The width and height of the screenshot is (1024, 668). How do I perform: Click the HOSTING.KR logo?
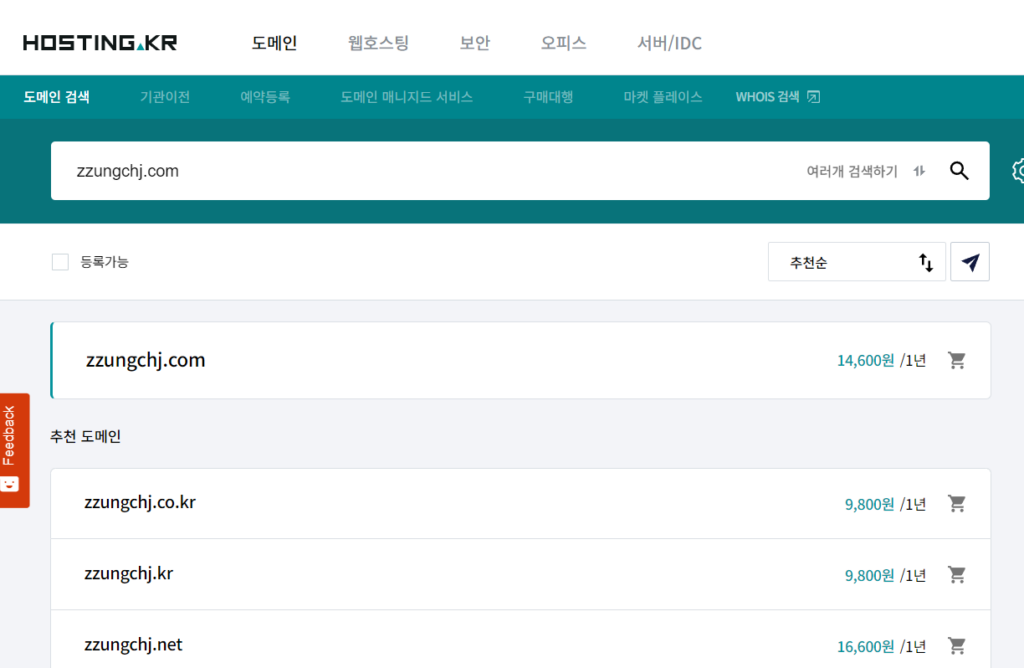point(100,43)
